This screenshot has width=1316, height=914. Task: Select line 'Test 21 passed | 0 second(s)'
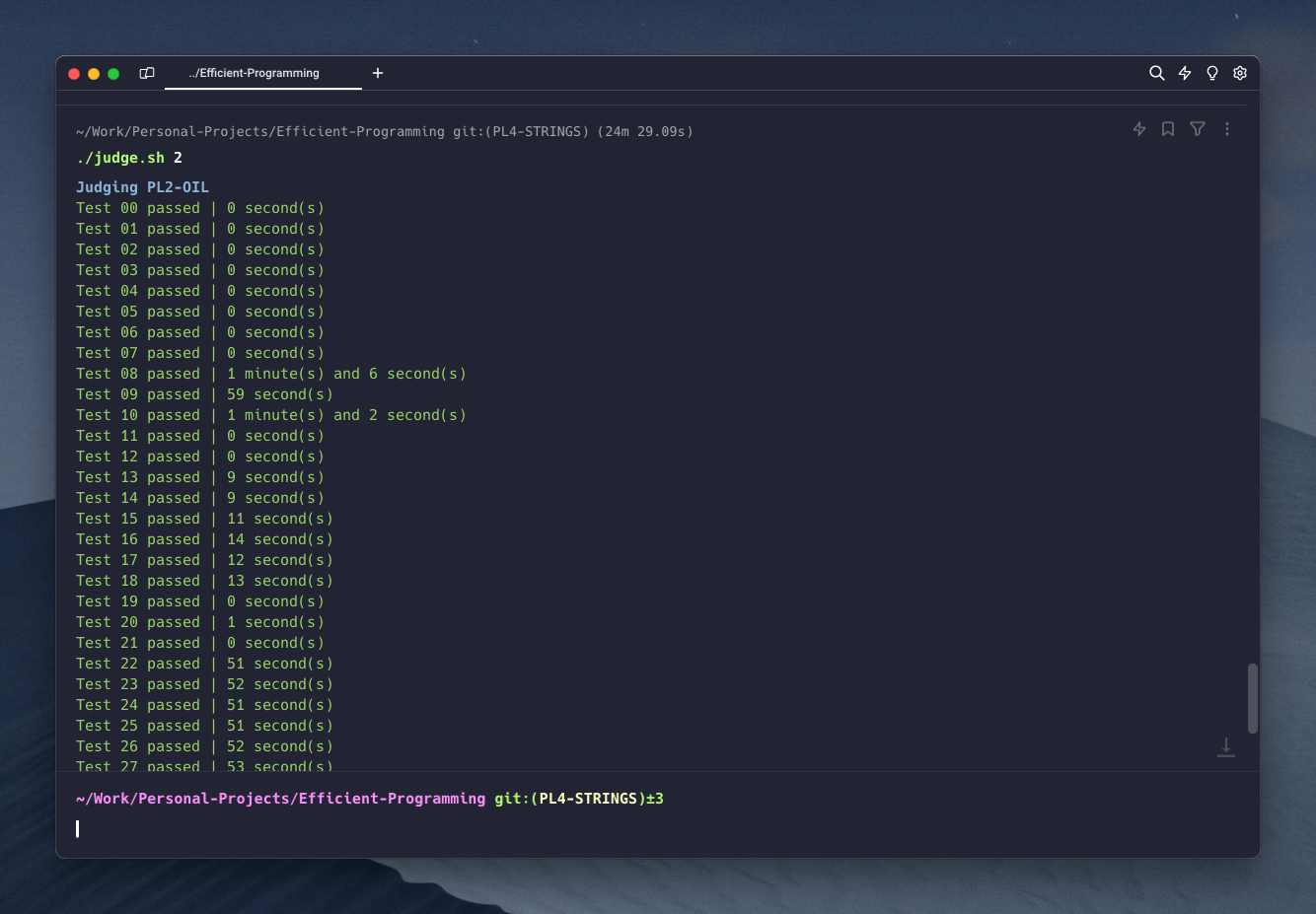(200, 643)
